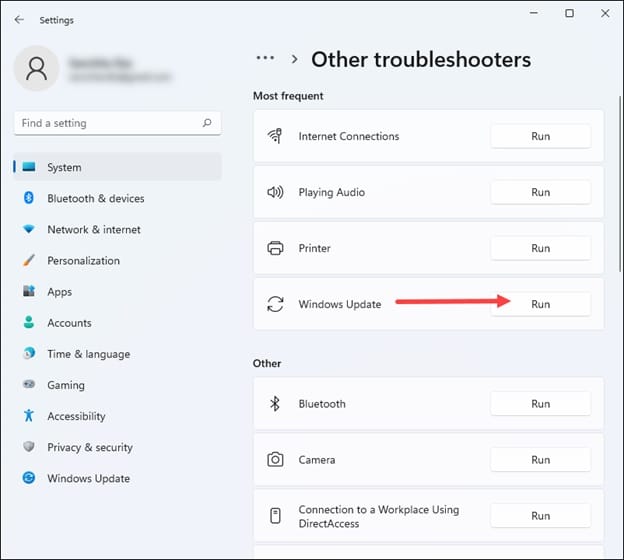Open the System settings category
The width and height of the screenshot is (624, 560).
tap(118, 167)
